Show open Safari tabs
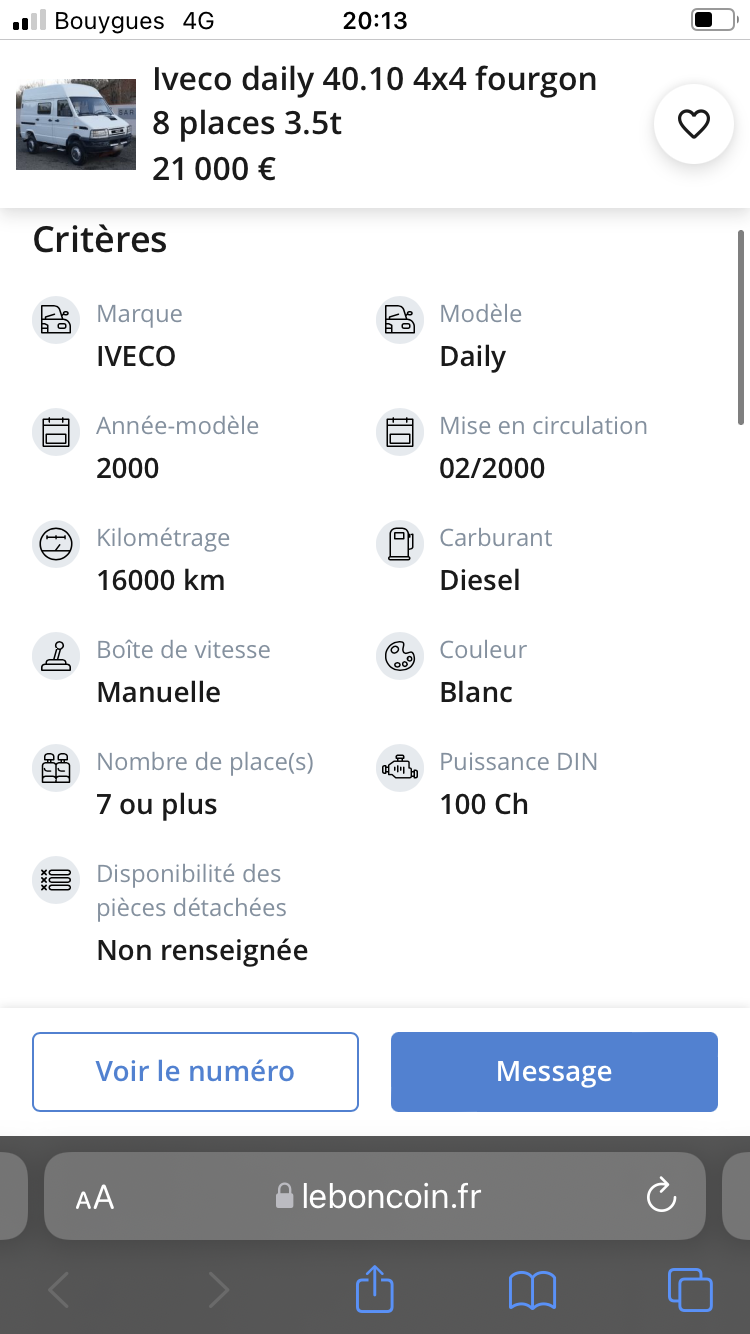750x1334 pixels. 689,1290
